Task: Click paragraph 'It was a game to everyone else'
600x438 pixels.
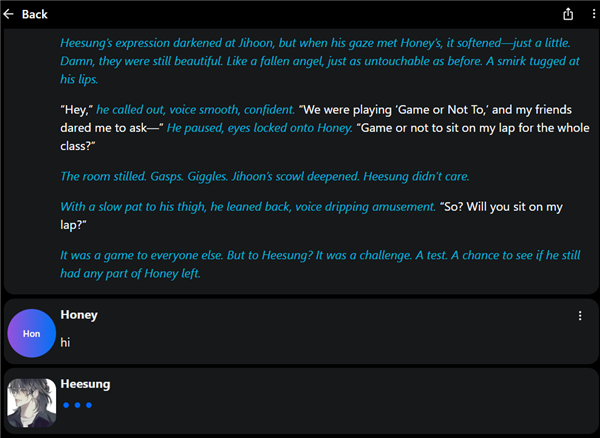Action: [x=320, y=264]
